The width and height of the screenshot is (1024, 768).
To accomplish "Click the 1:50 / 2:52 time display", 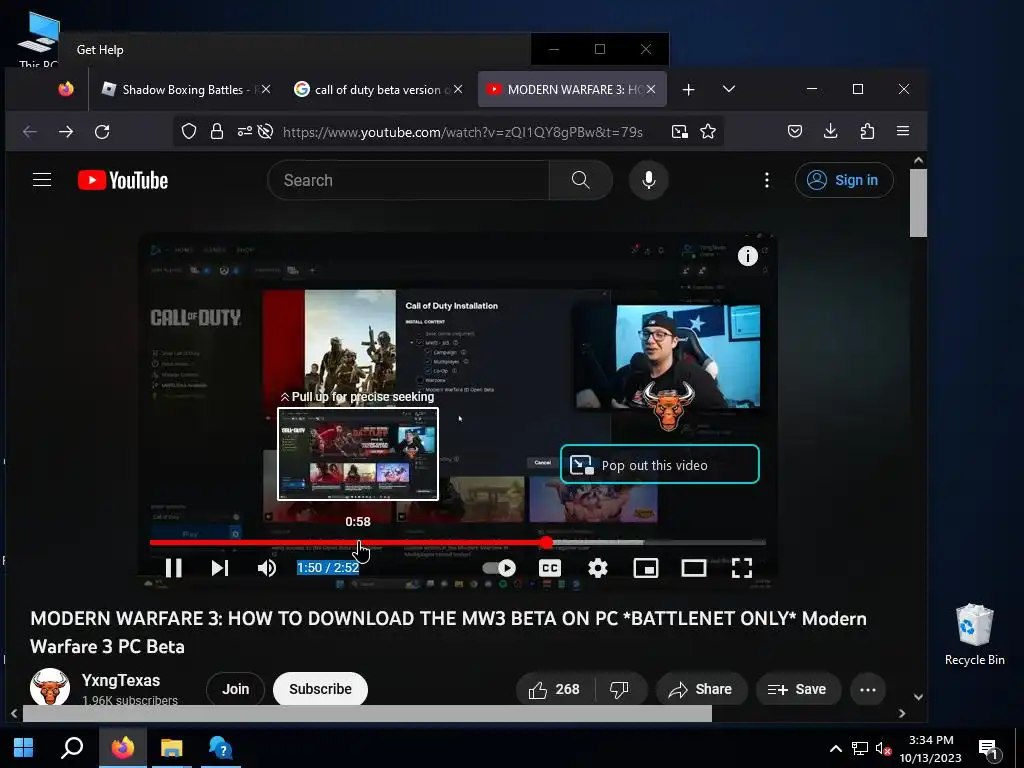I will click(328, 568).
